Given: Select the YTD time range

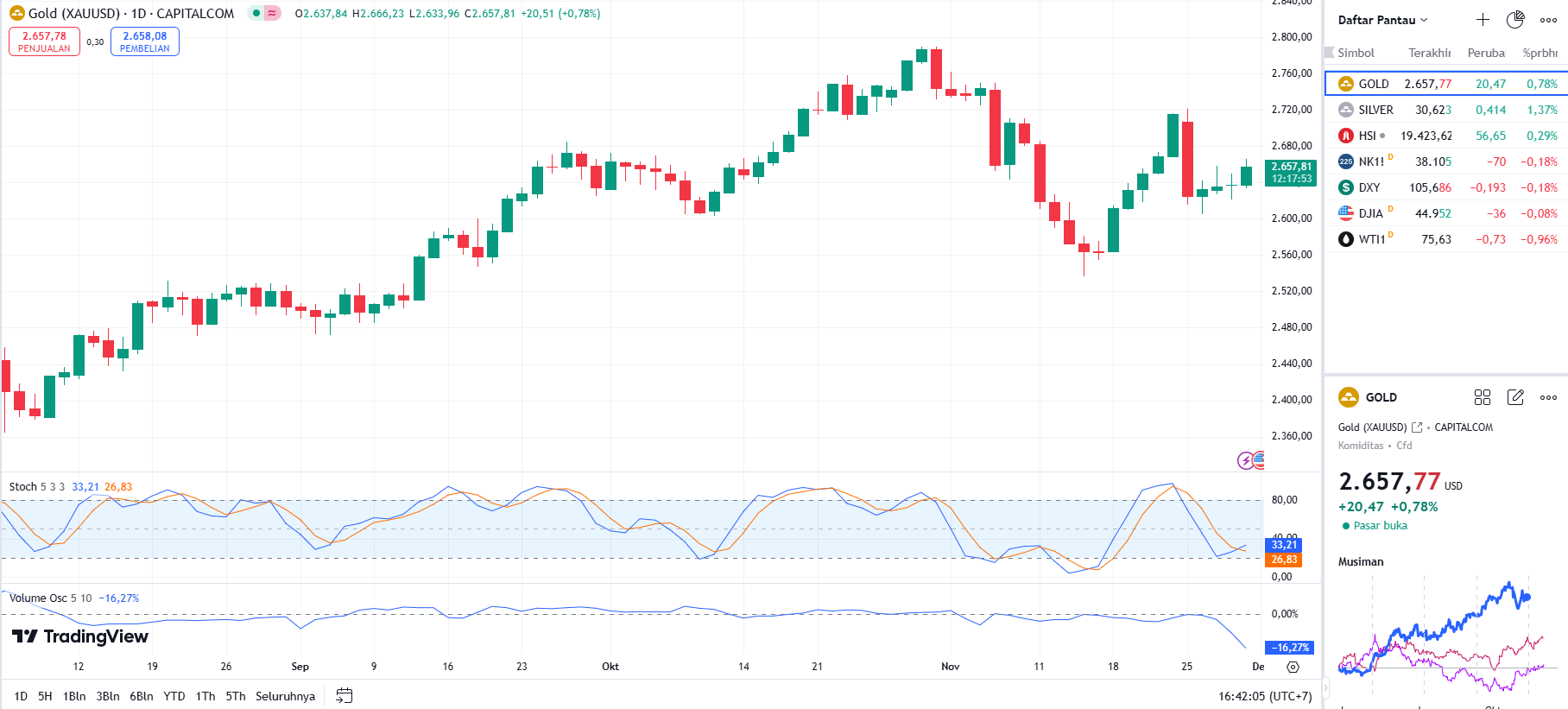Looking at the screenshot, I should pos(174,696).
